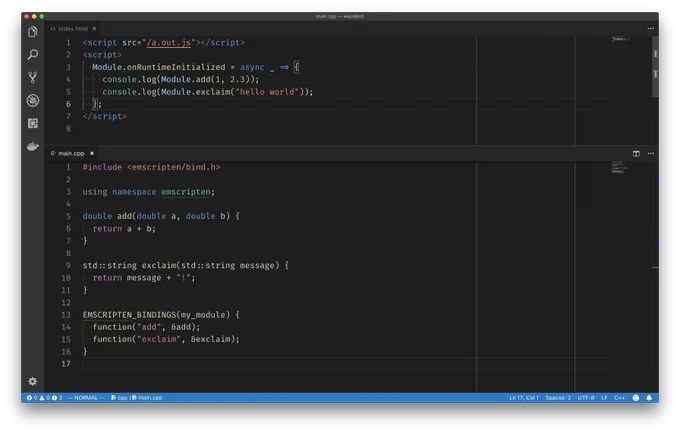Click the closing '</script>' tag on line 7
The height and width of the screenshot is (433, 680).
point(105,116)
